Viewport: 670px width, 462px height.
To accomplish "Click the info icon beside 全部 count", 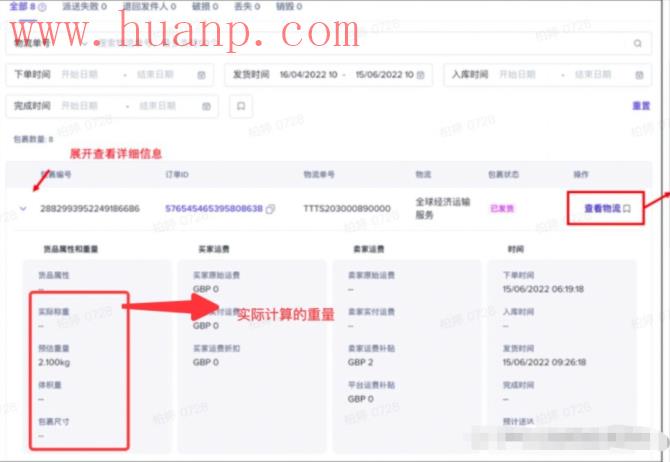I will [x=43, y=7].
